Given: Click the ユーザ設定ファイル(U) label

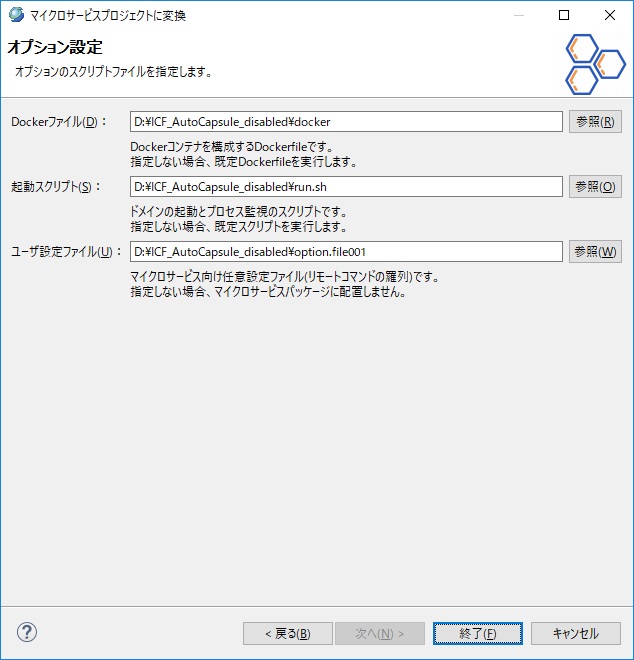Looking at the screenshot, I should 66,252.
